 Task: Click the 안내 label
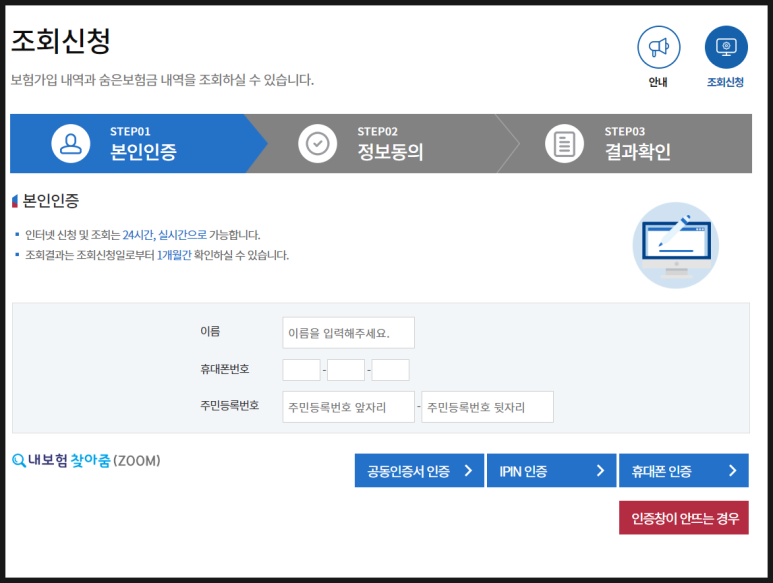658,82
